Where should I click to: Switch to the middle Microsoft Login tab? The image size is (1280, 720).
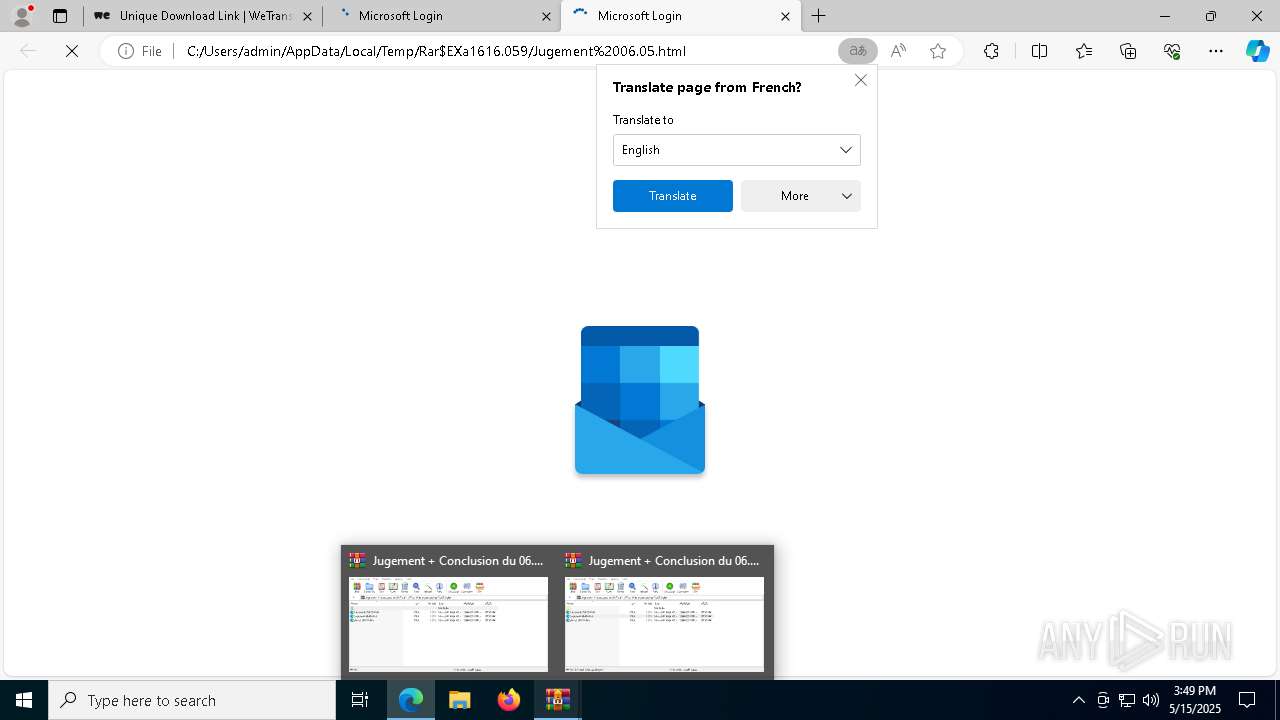pyautogui.click(x=441, y=16)
